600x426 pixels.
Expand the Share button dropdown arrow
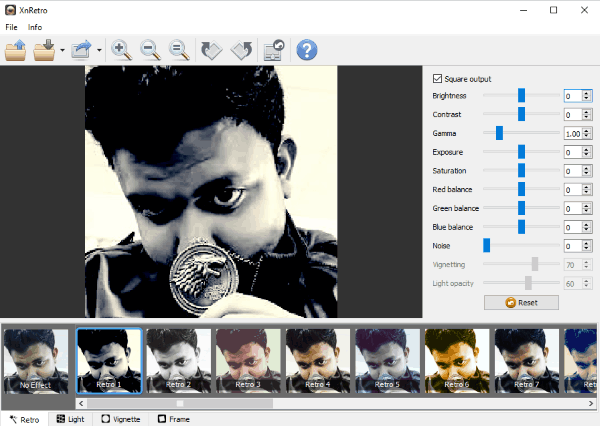(100, 50)
